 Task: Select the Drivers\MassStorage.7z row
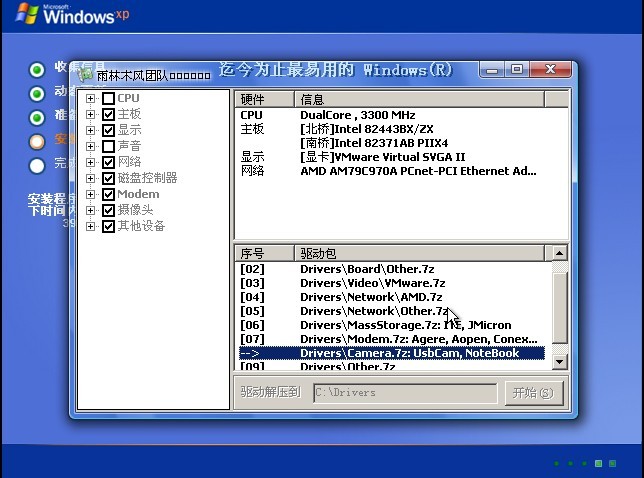click(392, 325)
